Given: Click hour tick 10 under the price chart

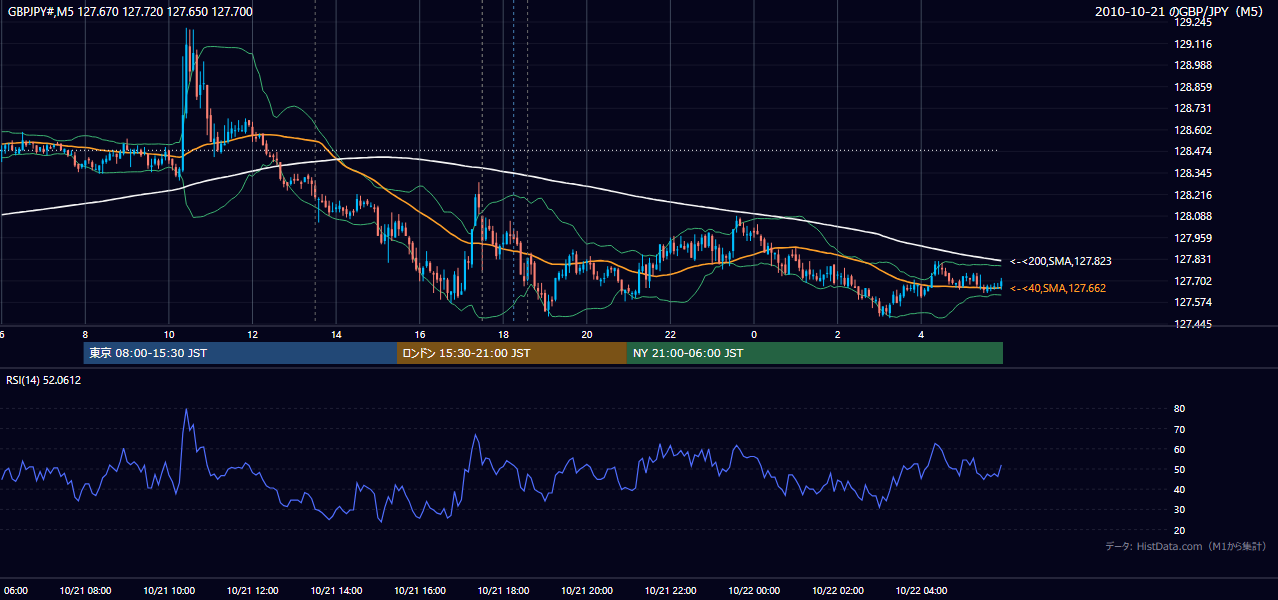Looking at the screenshot, I should (x=169, y=334).
